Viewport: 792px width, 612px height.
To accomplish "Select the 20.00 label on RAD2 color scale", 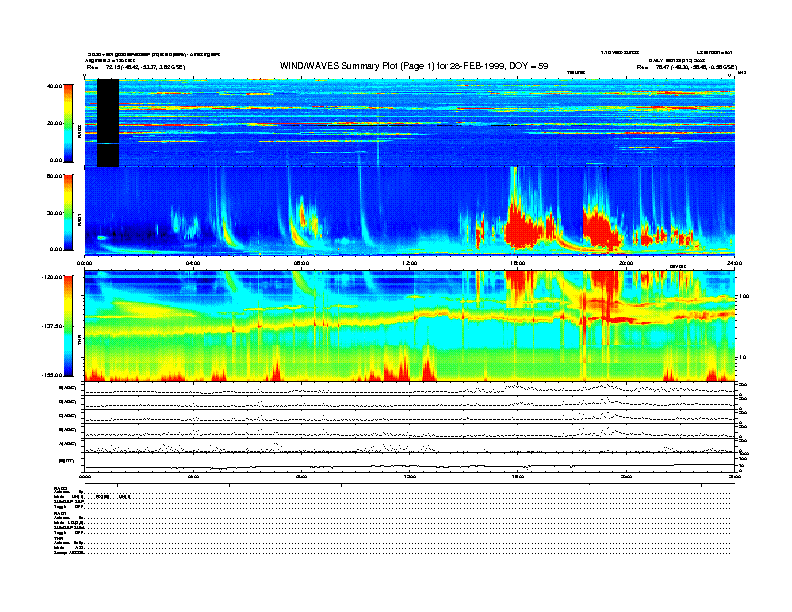I will point(54,123).
